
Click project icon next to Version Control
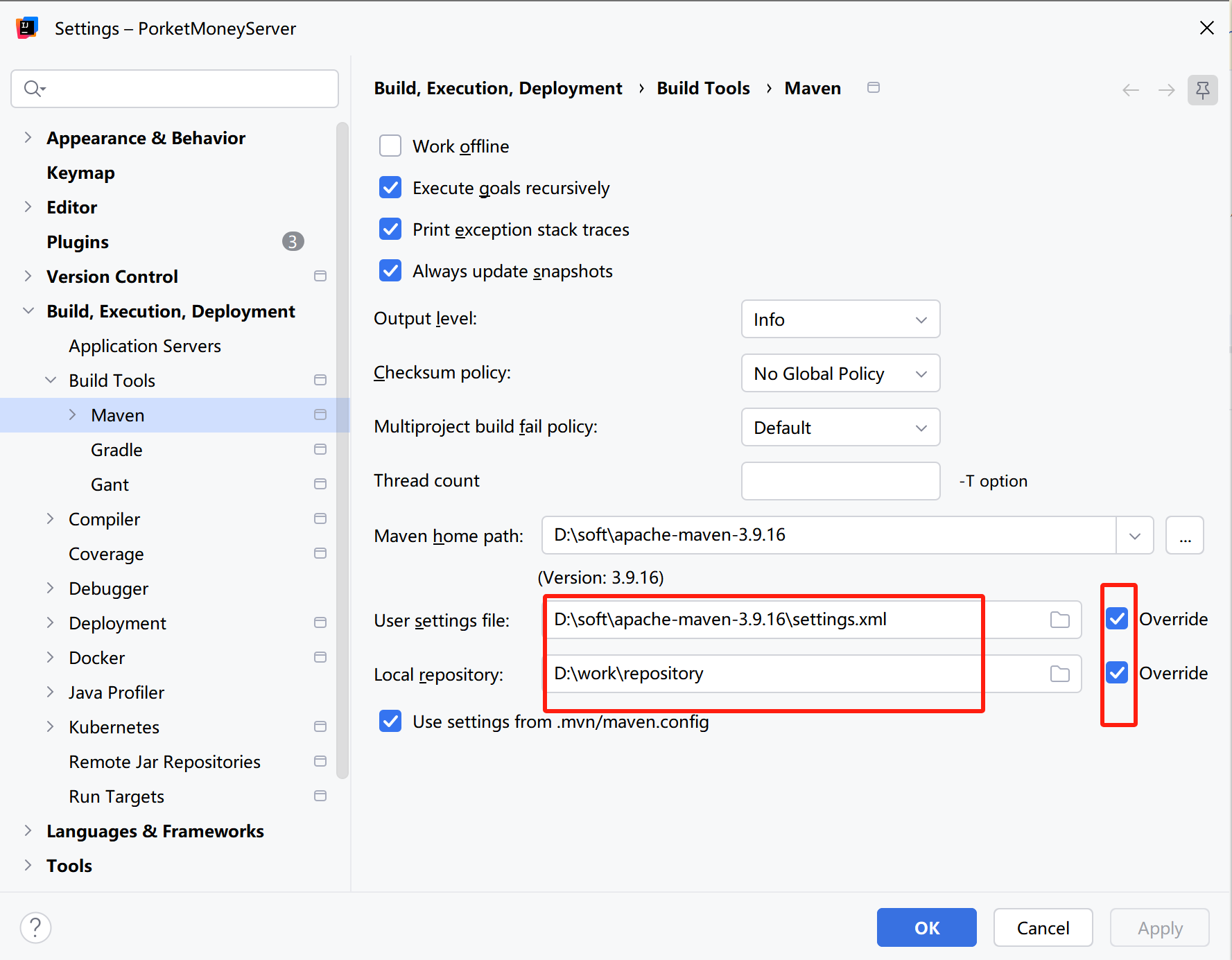[320, 276]
